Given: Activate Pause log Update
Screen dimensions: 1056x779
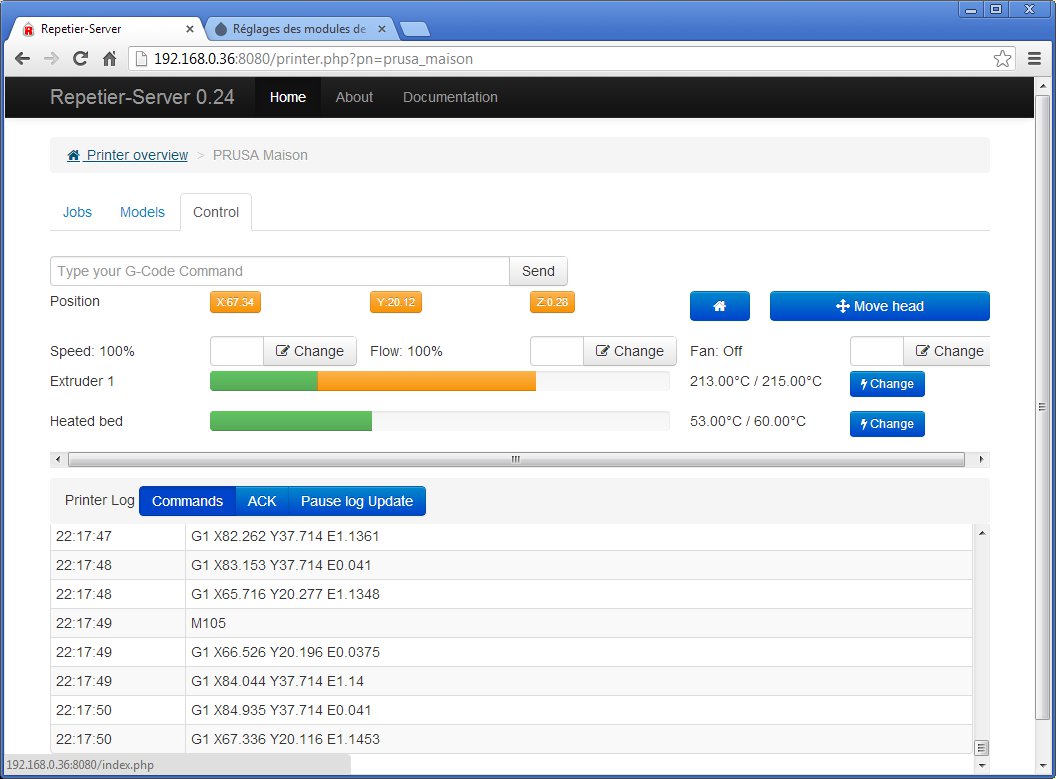Looking at the screenshot, I should 356,500.
